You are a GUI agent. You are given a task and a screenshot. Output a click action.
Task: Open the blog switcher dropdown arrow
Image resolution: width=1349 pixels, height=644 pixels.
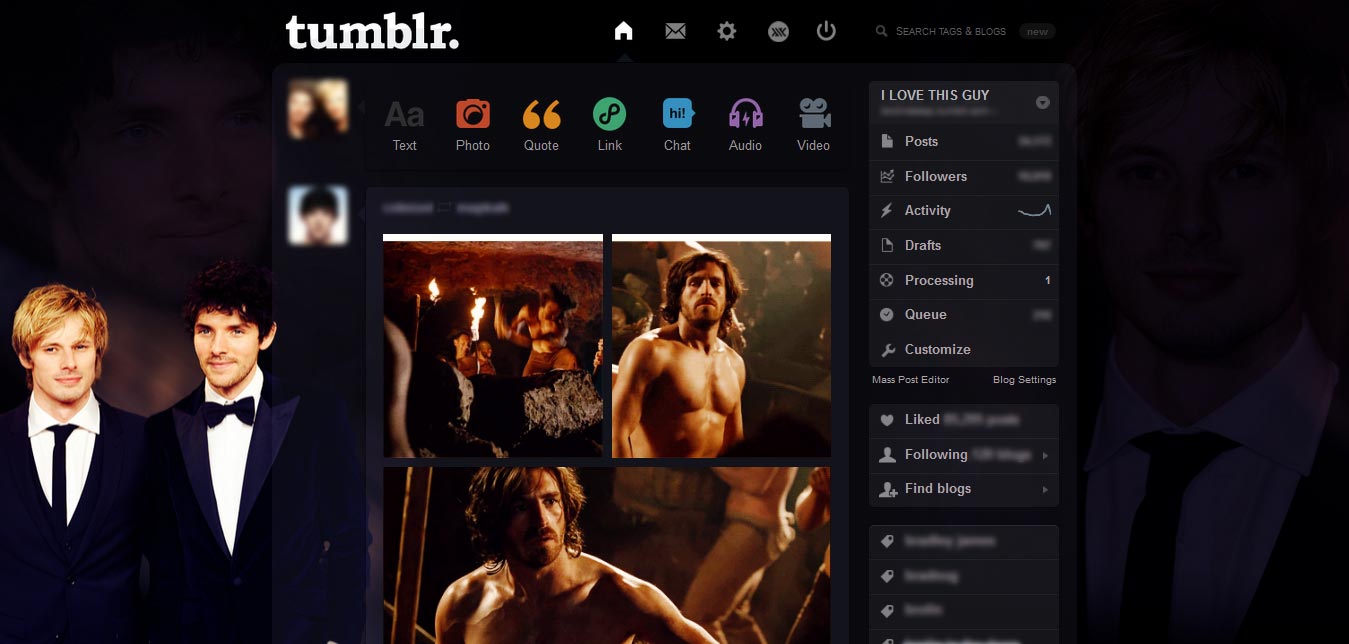[1042, 102]
